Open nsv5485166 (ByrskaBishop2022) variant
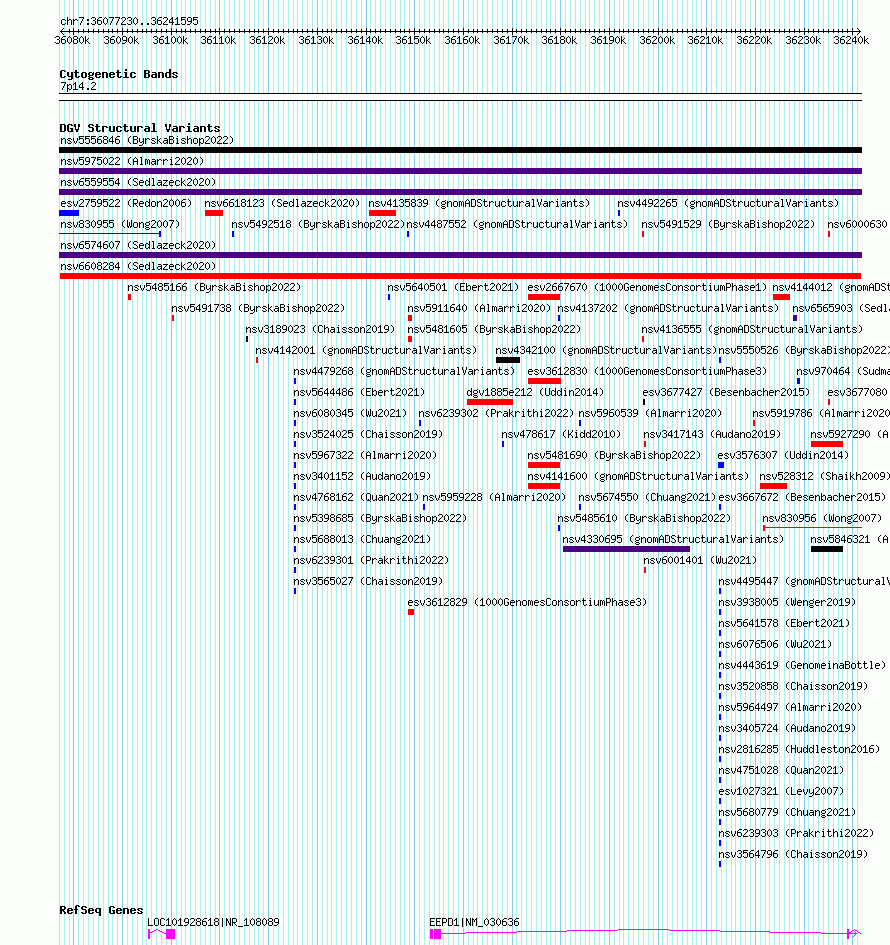Viewport: 890px width, 945px height. point(214,288)
